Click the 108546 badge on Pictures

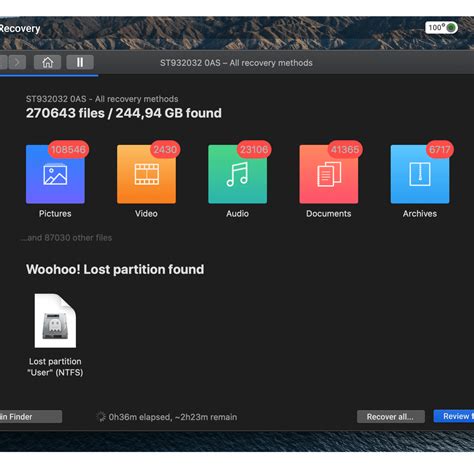tap(68, 149)
